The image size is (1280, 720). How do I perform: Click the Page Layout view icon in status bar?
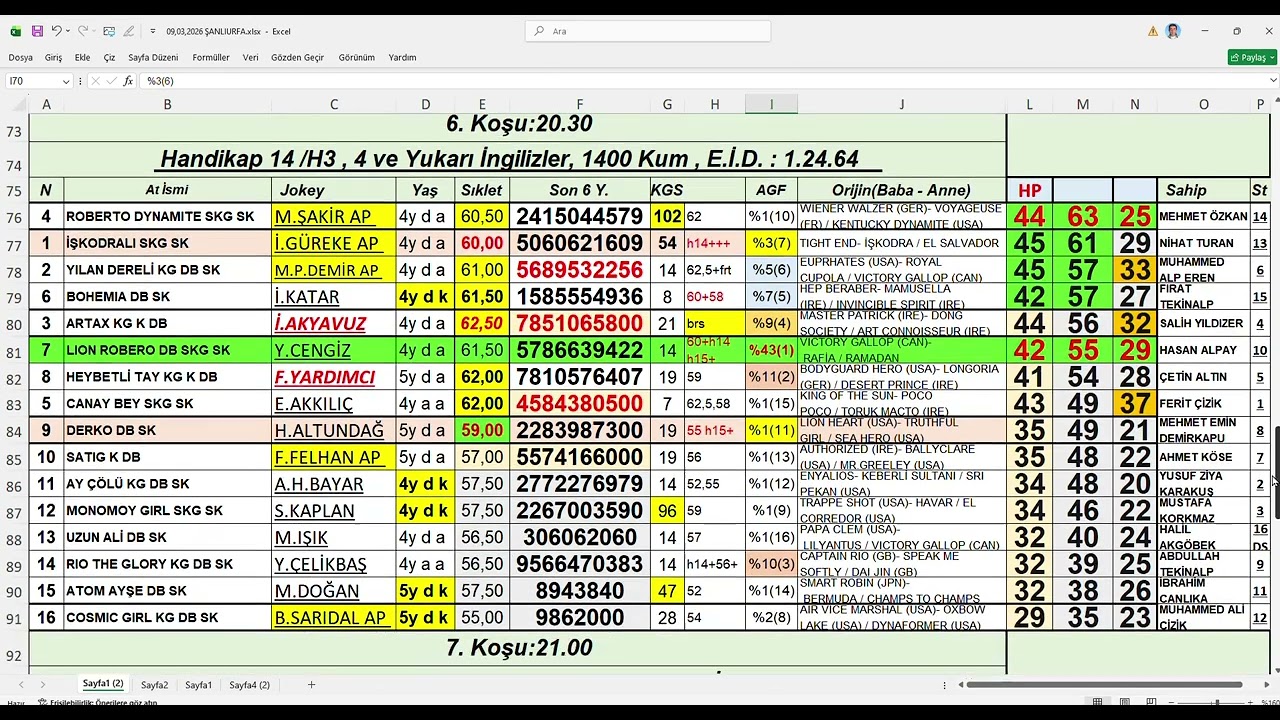(1124, 703)
